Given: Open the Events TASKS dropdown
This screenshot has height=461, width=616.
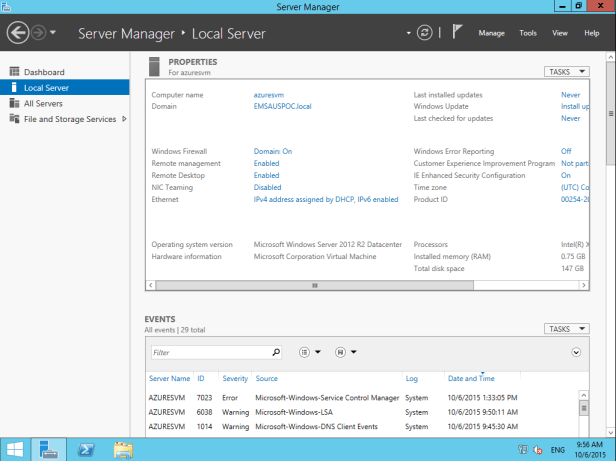Looking at the screenshot, I should pos(567,329).
